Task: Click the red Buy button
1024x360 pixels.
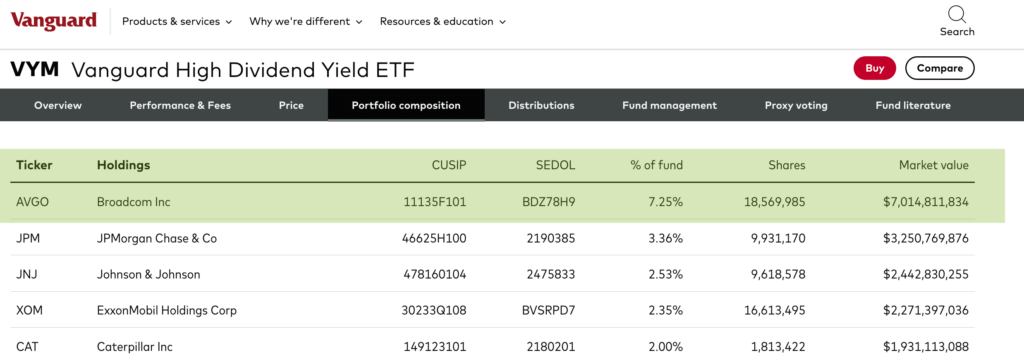Action: (874, 68)
